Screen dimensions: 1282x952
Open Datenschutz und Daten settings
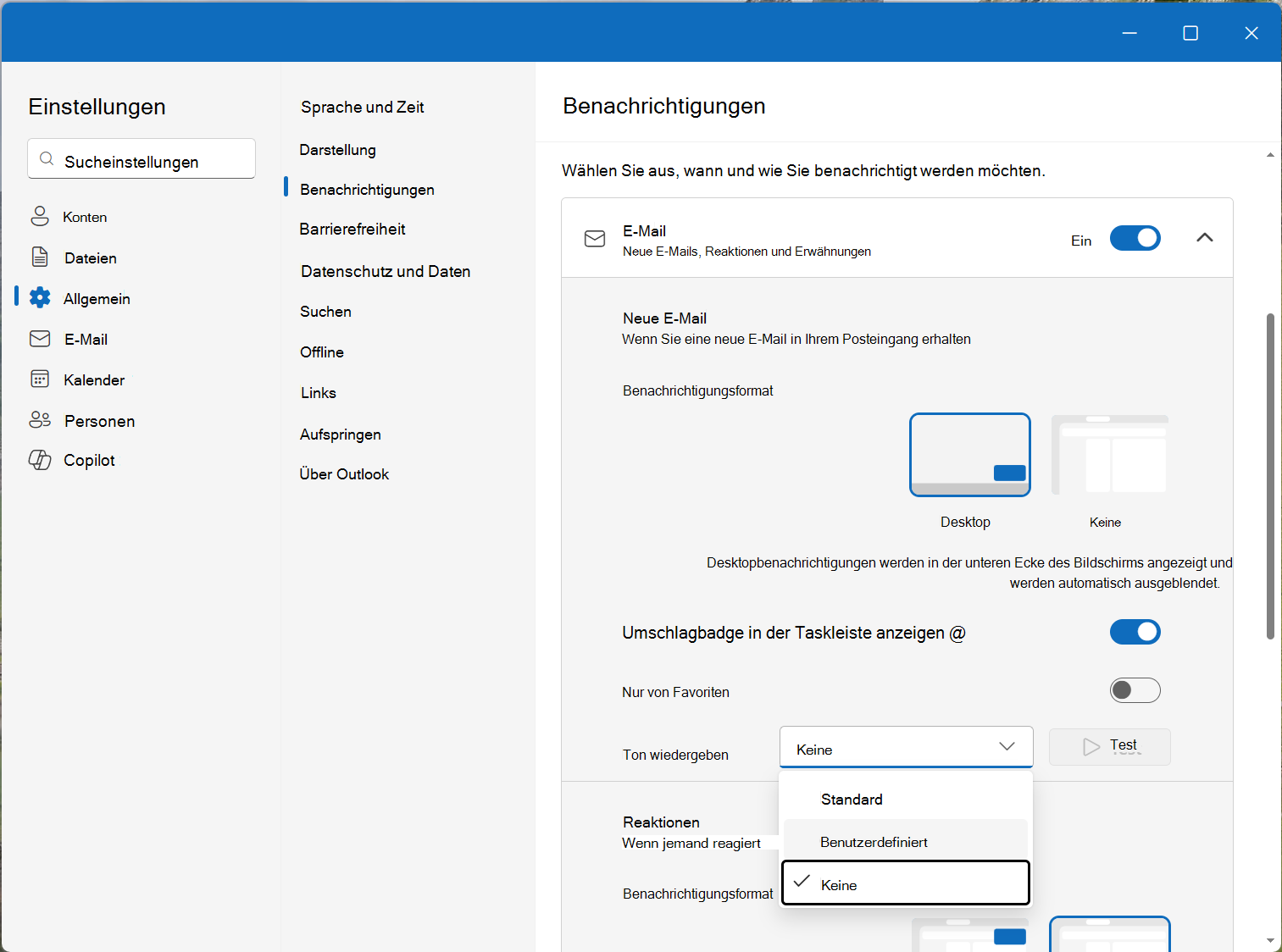click(x=386, y=272)
